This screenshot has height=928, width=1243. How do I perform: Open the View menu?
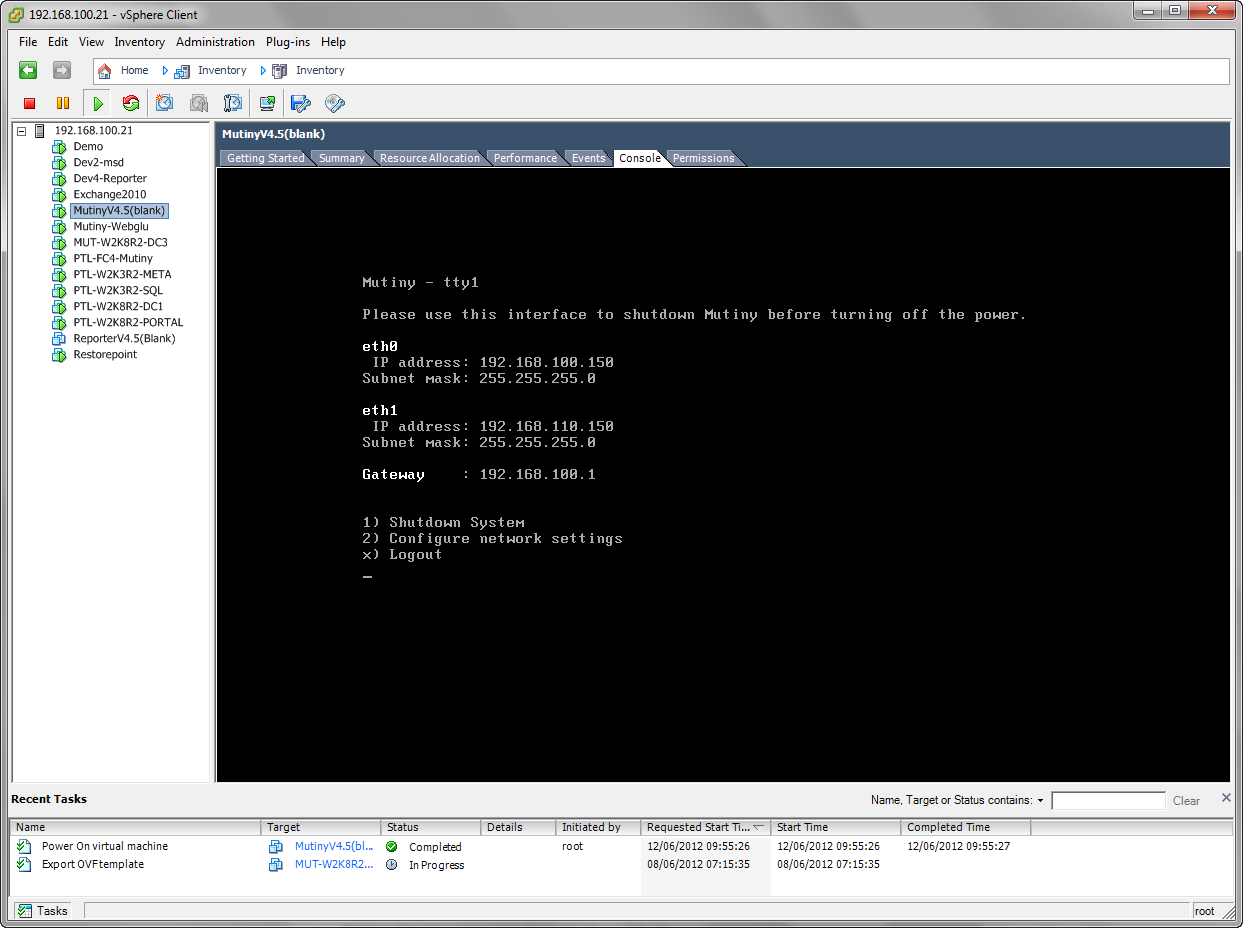point(91,42)
